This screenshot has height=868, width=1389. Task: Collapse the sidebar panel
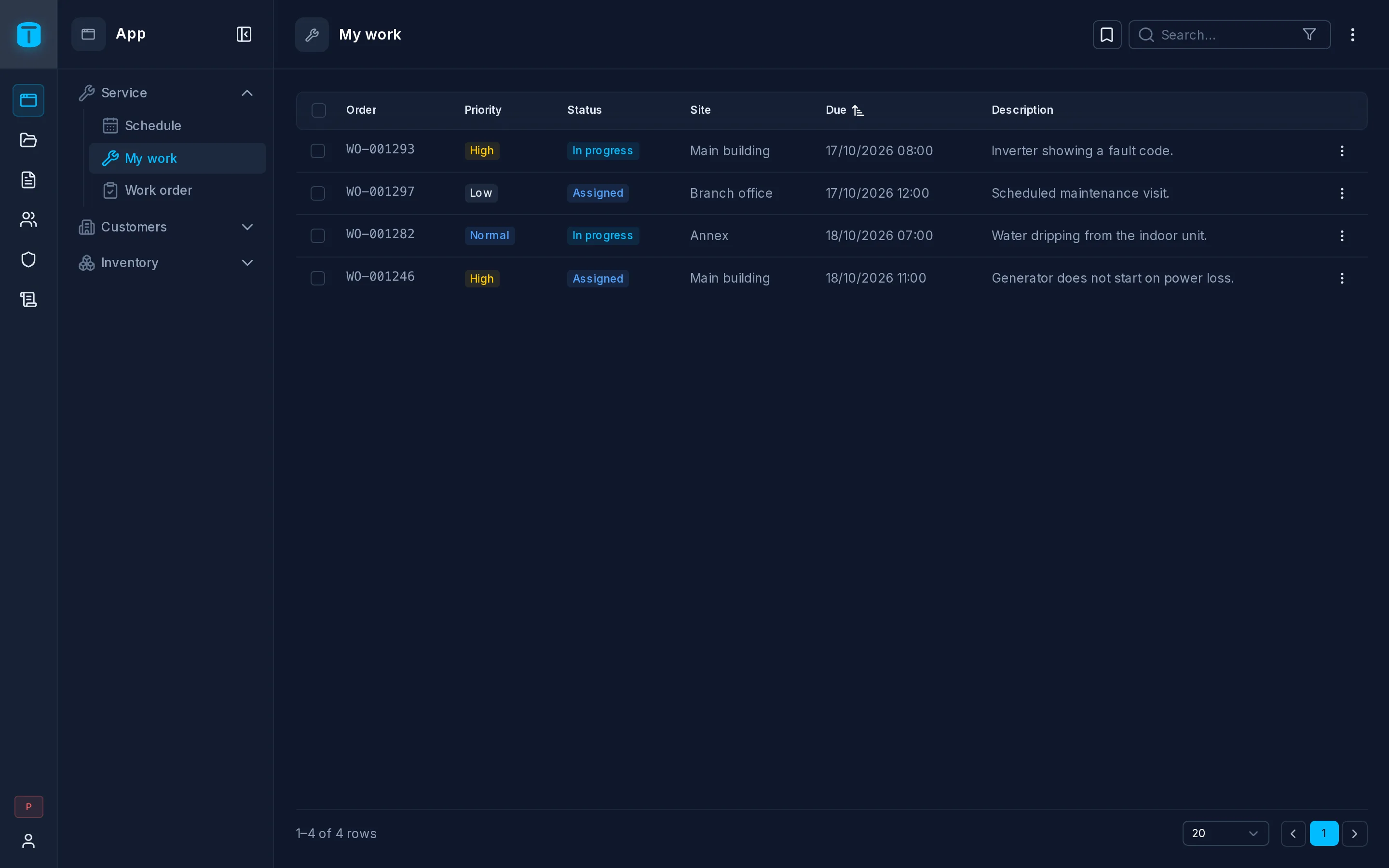coord(244,34)
